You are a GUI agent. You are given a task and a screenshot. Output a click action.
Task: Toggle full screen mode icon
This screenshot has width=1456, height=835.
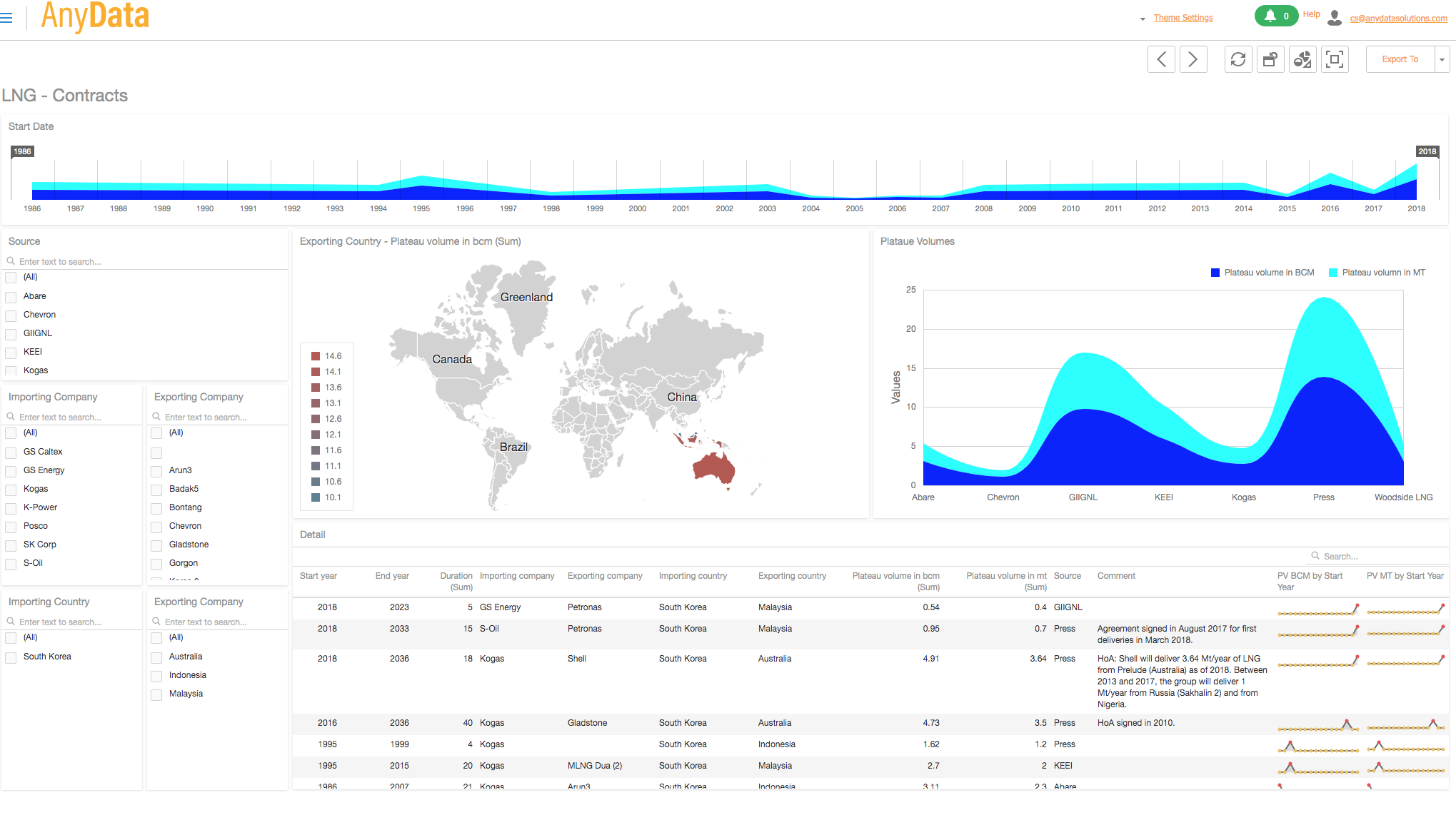click(x=1335, y=59)
